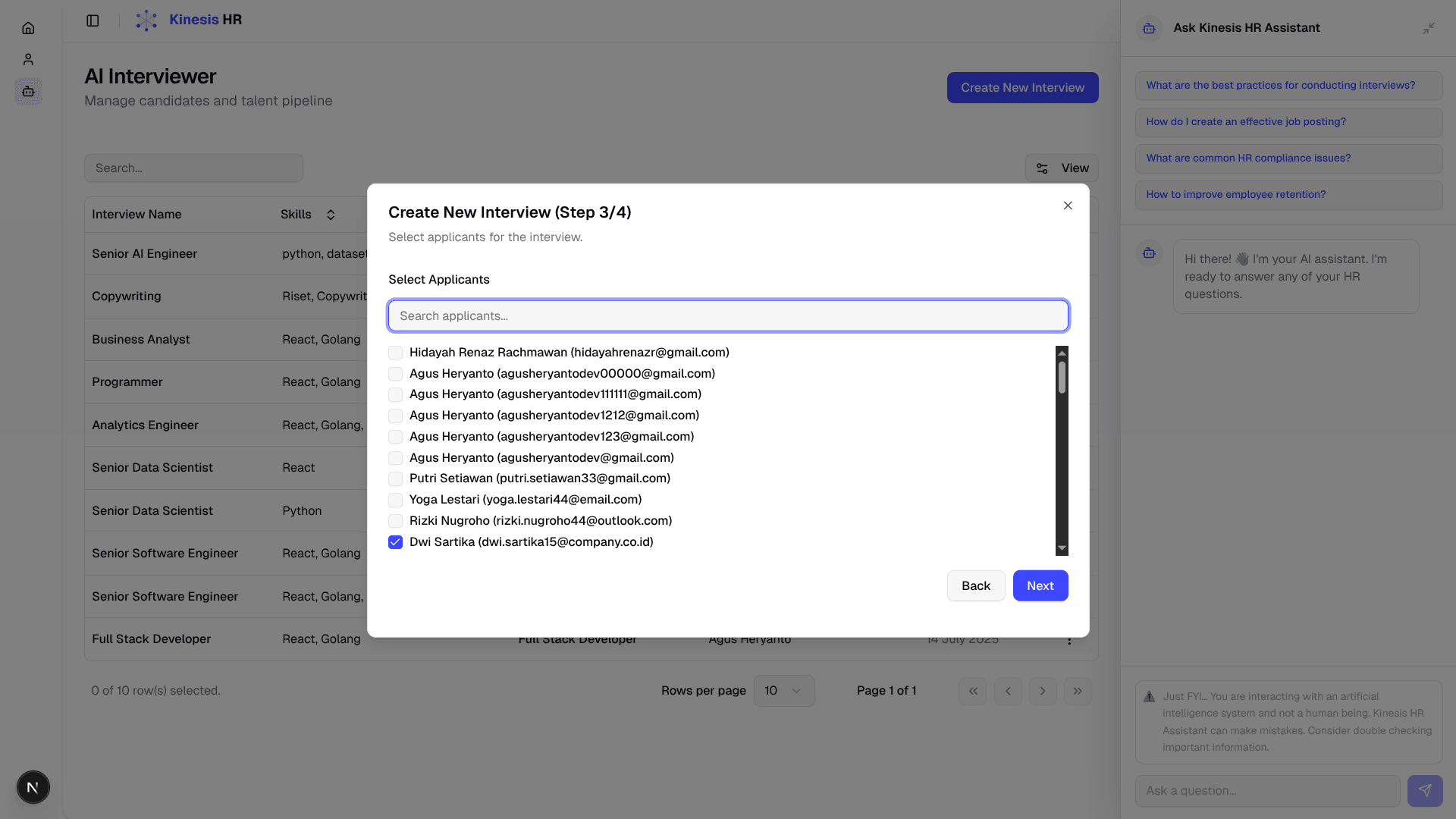Image resolution: width=1456 pixels, height=819 pixels.
Task: Open the View columns options
Action: 1061,168
